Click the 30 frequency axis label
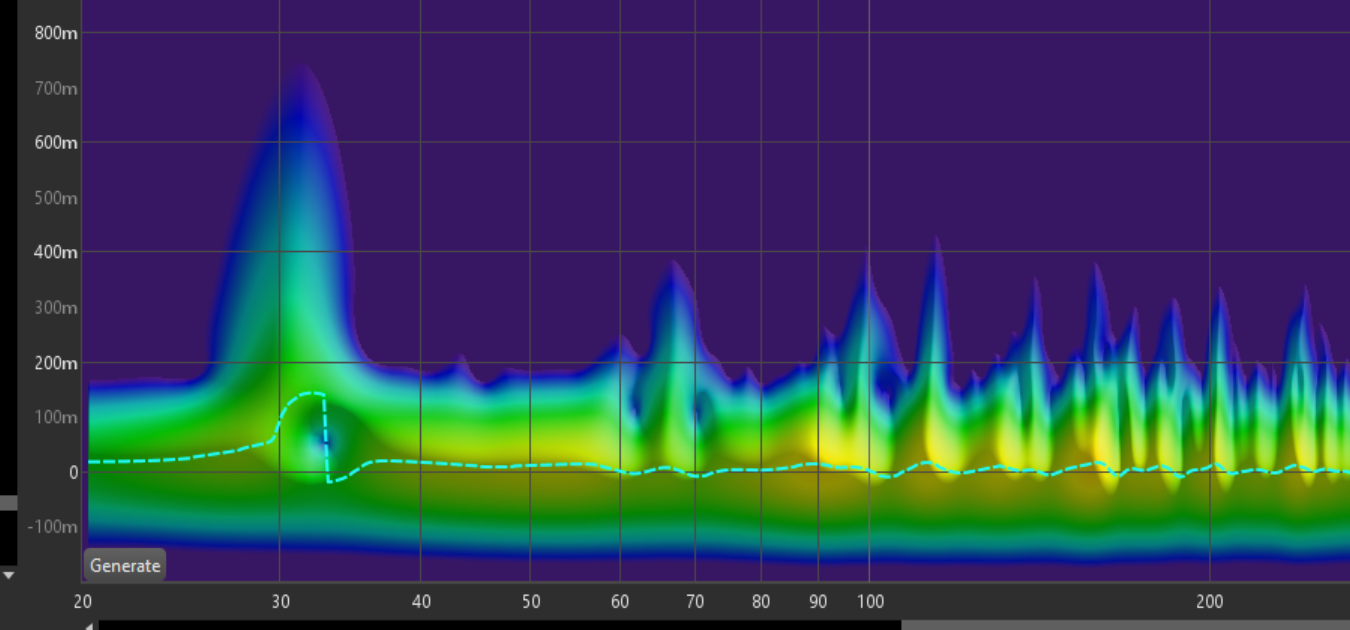This screenshot has width=1350, height=630. [x=280, y=601]
